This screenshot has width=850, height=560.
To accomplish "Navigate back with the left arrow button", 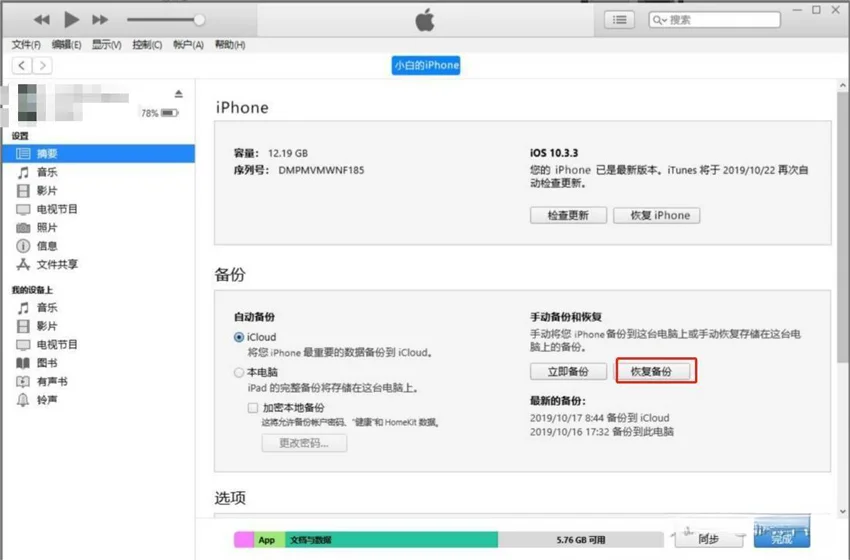I will [23, 65].
